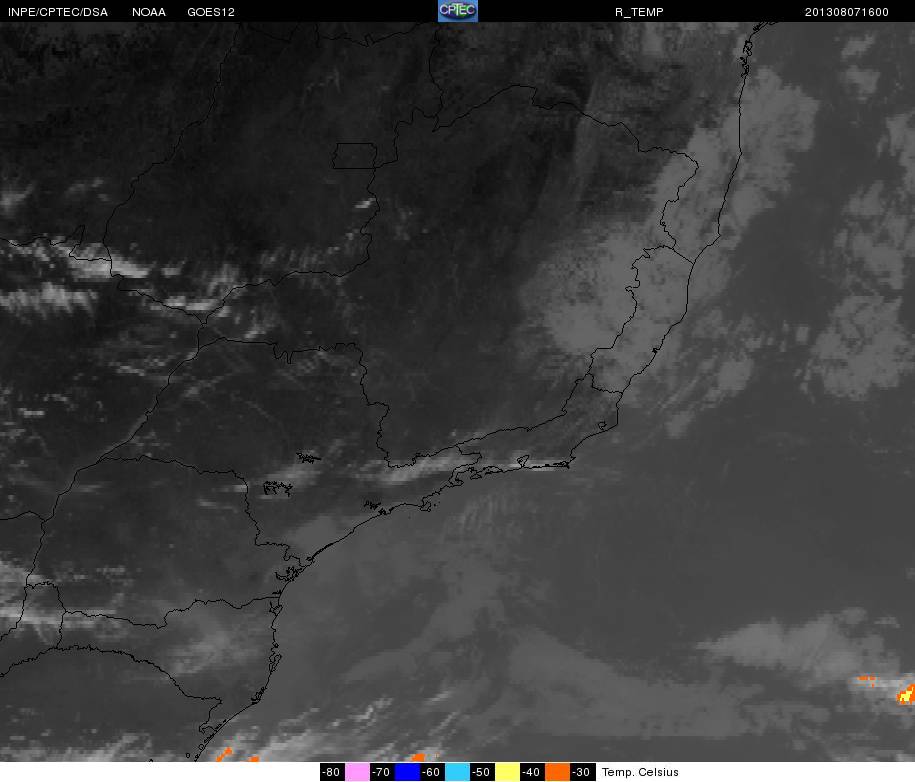Screen dimensions: 915x782
Task: Click the light blue -60 to -50 legend swatch
Action: coord(458,772)
